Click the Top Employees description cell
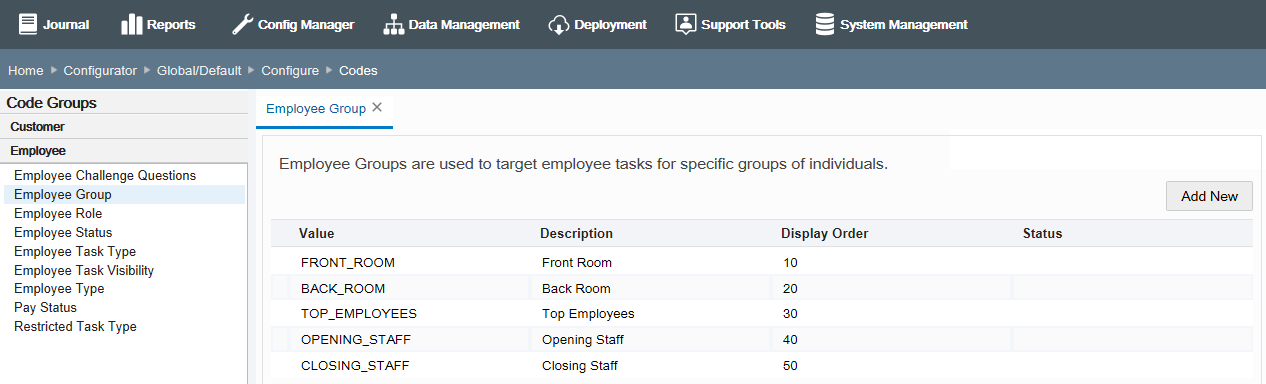Image resolution: width=1266 pixels, height=384 pixels. [x=588, y=313]
